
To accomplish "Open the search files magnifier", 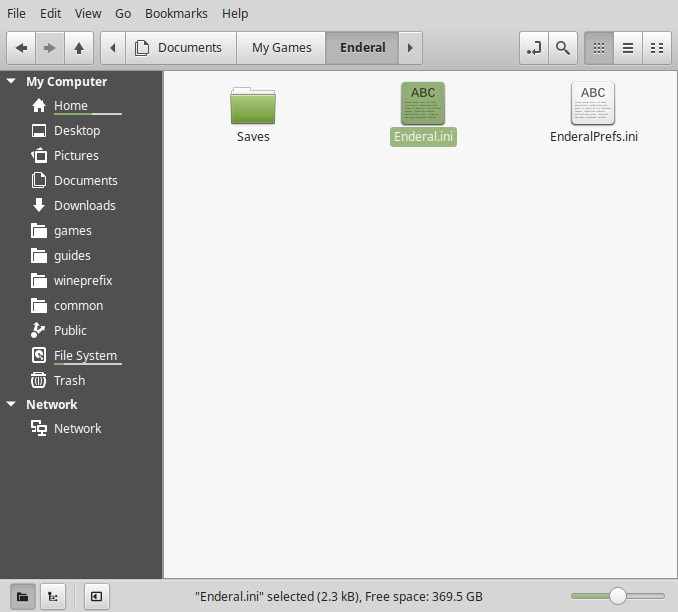I will click(x=563, y=48).
